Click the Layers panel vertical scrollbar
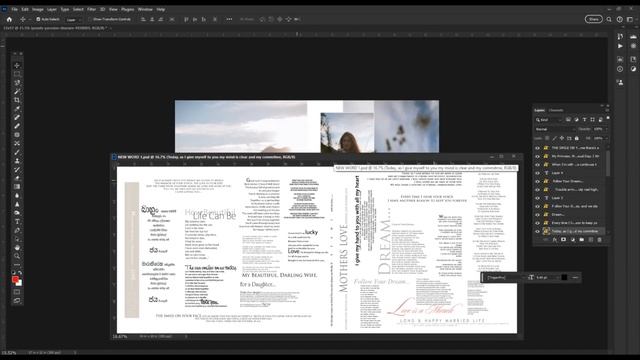 [x=608, y=163]
